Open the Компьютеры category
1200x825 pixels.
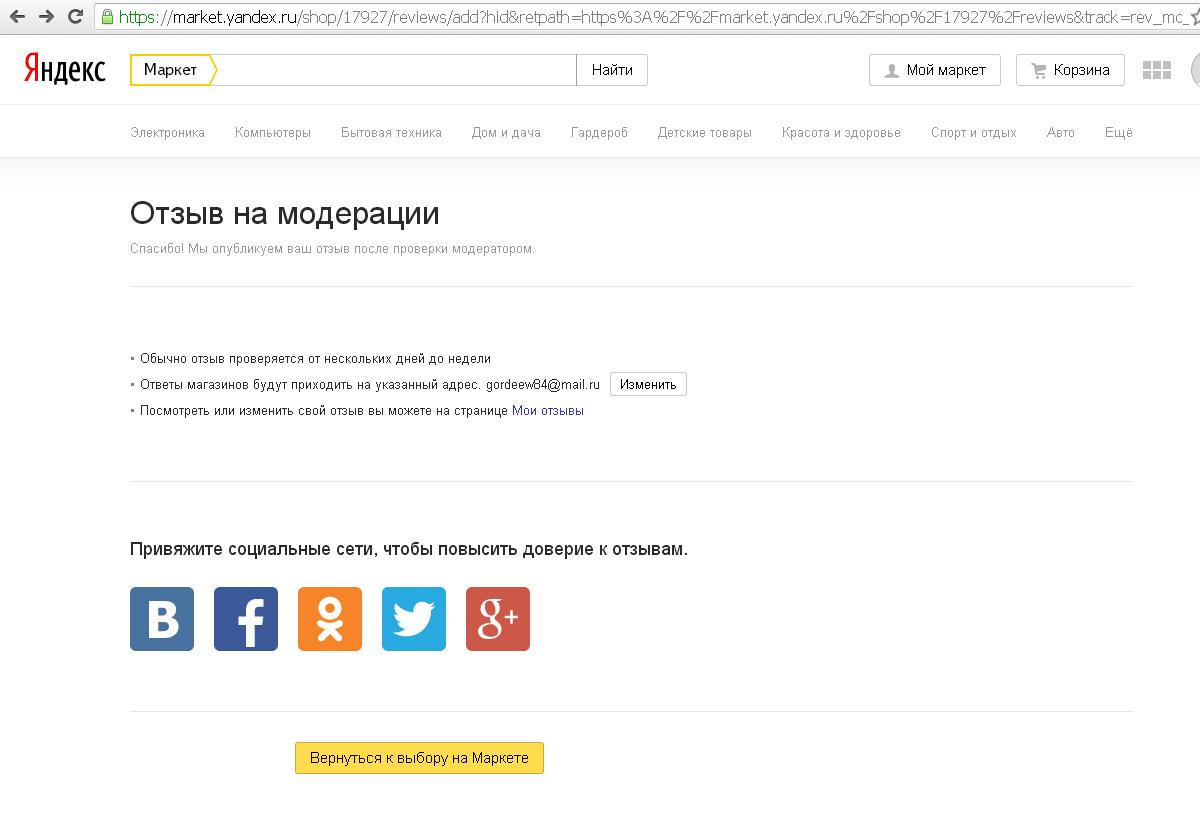273,132
